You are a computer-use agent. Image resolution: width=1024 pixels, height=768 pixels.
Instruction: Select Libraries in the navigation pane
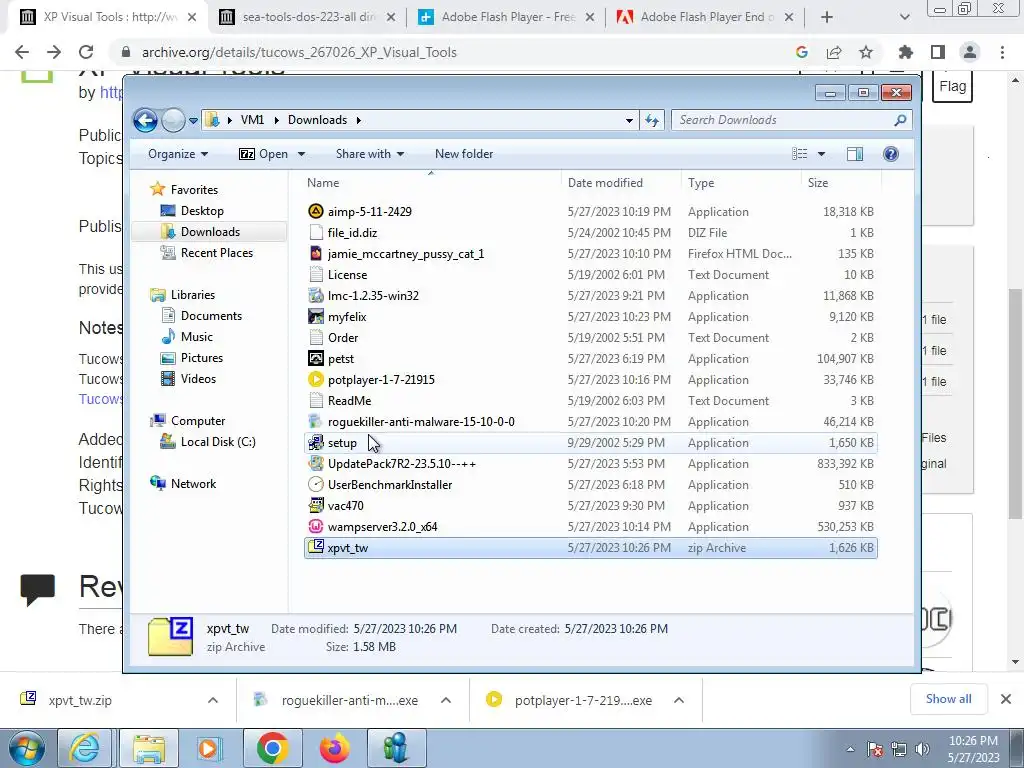[x=193, y=295]
